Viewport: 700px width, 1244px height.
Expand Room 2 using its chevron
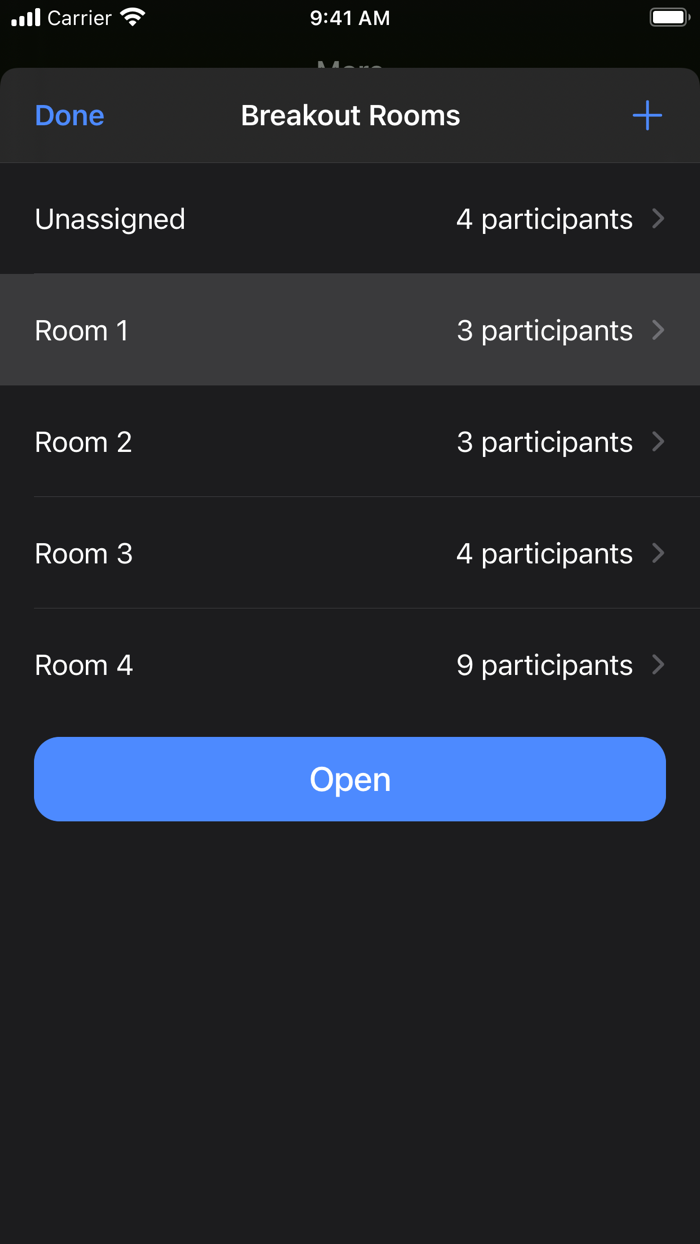pyautogui.click(x=657, y=442)
